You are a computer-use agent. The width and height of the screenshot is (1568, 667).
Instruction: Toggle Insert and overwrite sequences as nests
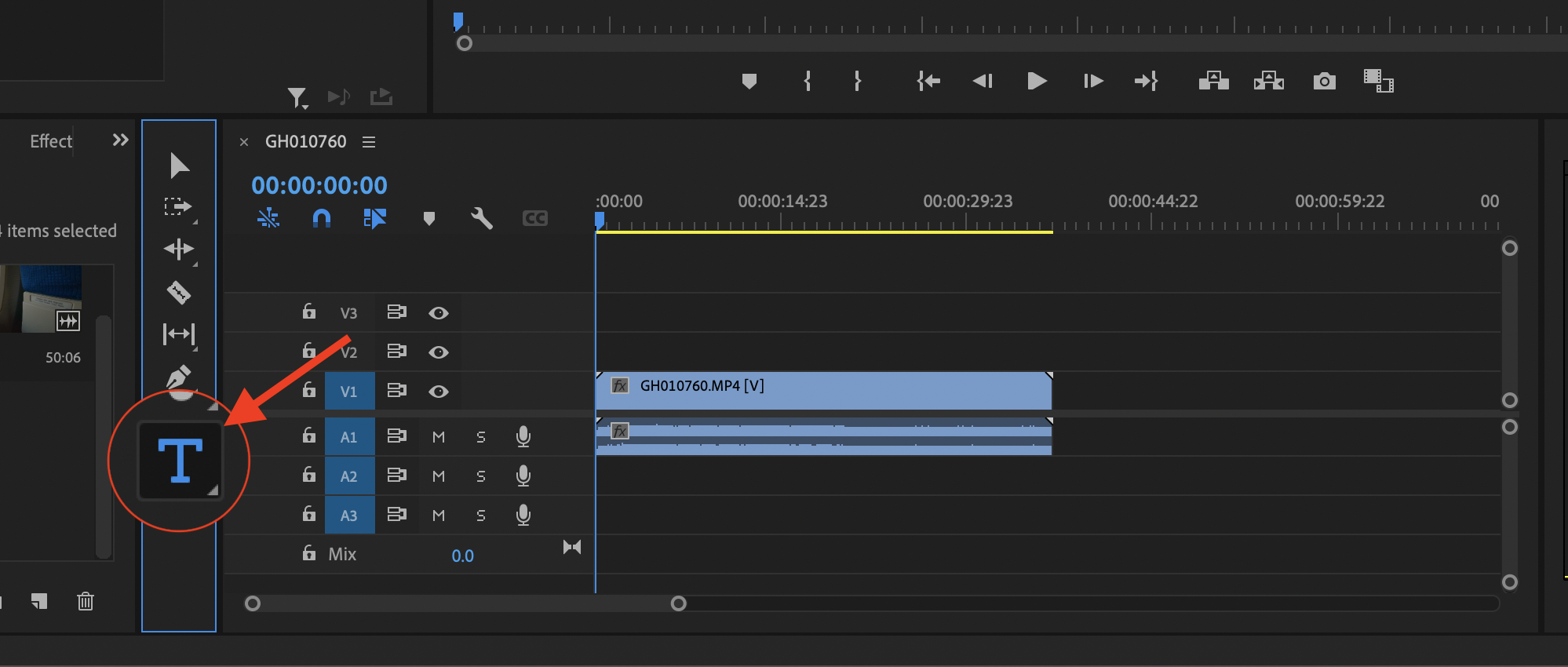[x=268, y=218]
